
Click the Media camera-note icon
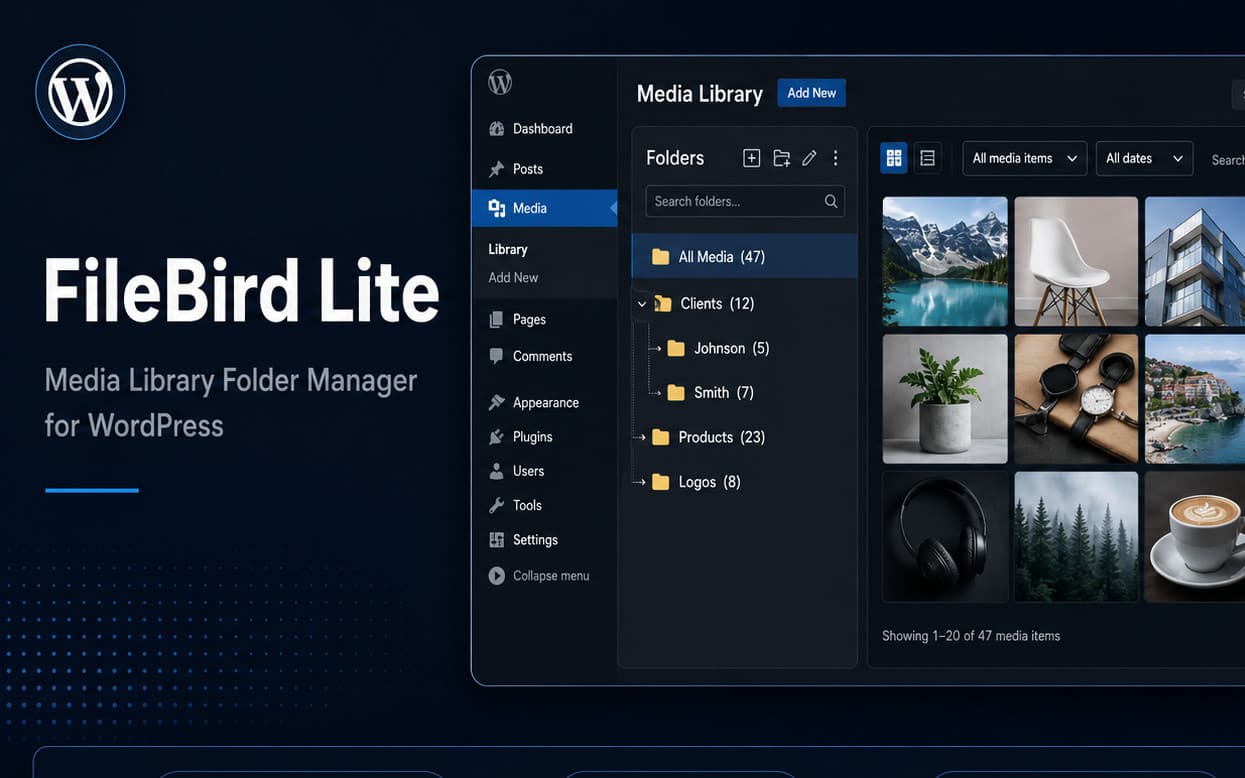pos(496,208)
